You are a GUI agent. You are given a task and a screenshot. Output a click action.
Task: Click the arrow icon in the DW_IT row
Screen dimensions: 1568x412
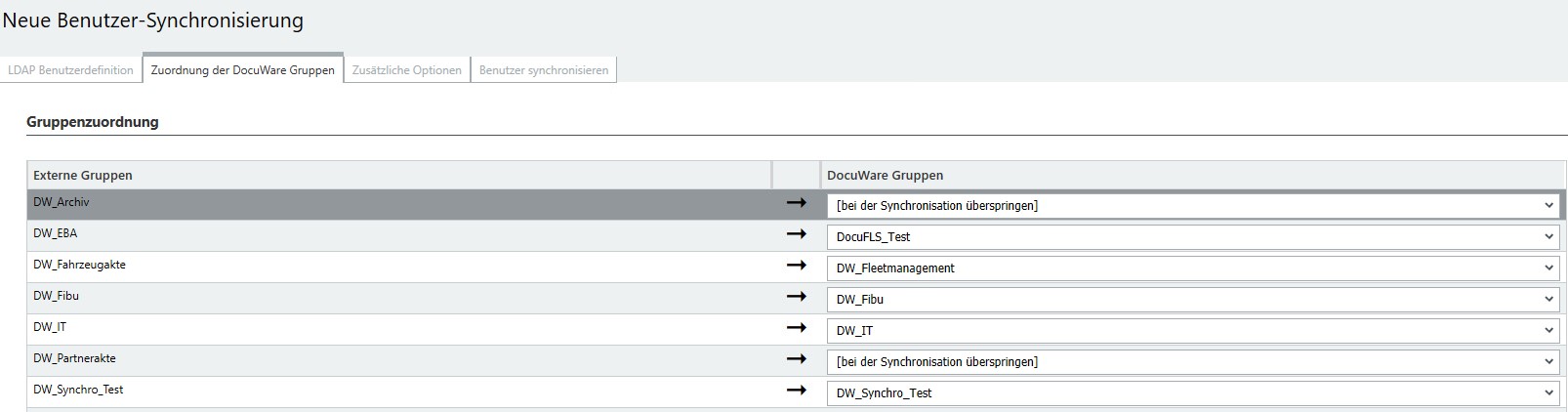click(796, 328)
